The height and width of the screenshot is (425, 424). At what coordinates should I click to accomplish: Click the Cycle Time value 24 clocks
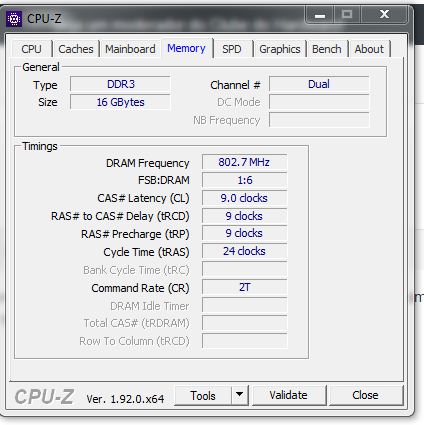tap(244, 251)
